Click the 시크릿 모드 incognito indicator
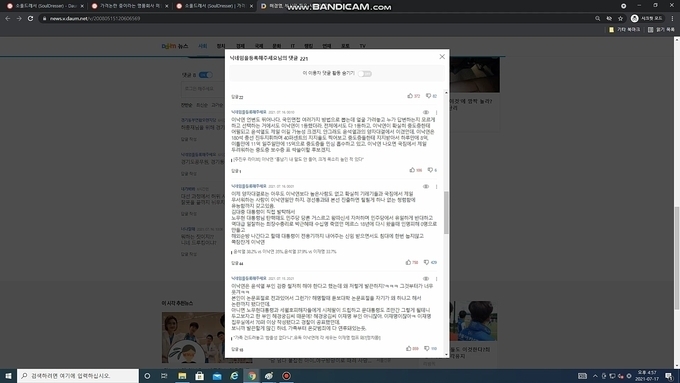The width and height of the screenshot is (680, 383). point(647,18)
